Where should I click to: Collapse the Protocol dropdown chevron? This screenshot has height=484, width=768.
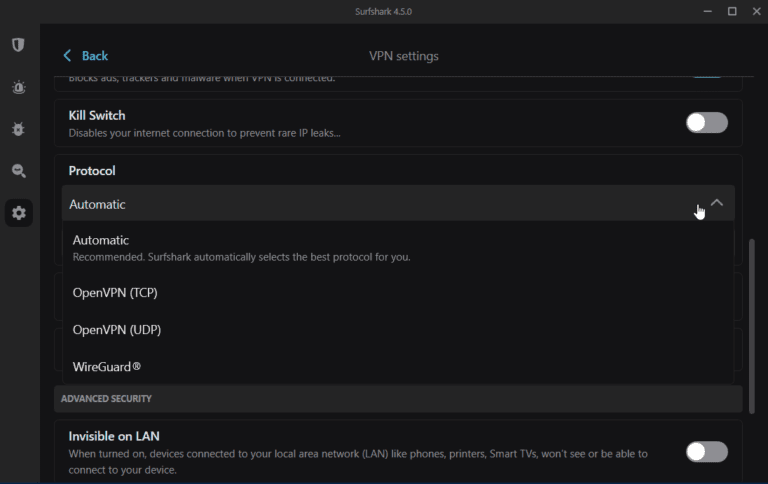pos(716,203)
